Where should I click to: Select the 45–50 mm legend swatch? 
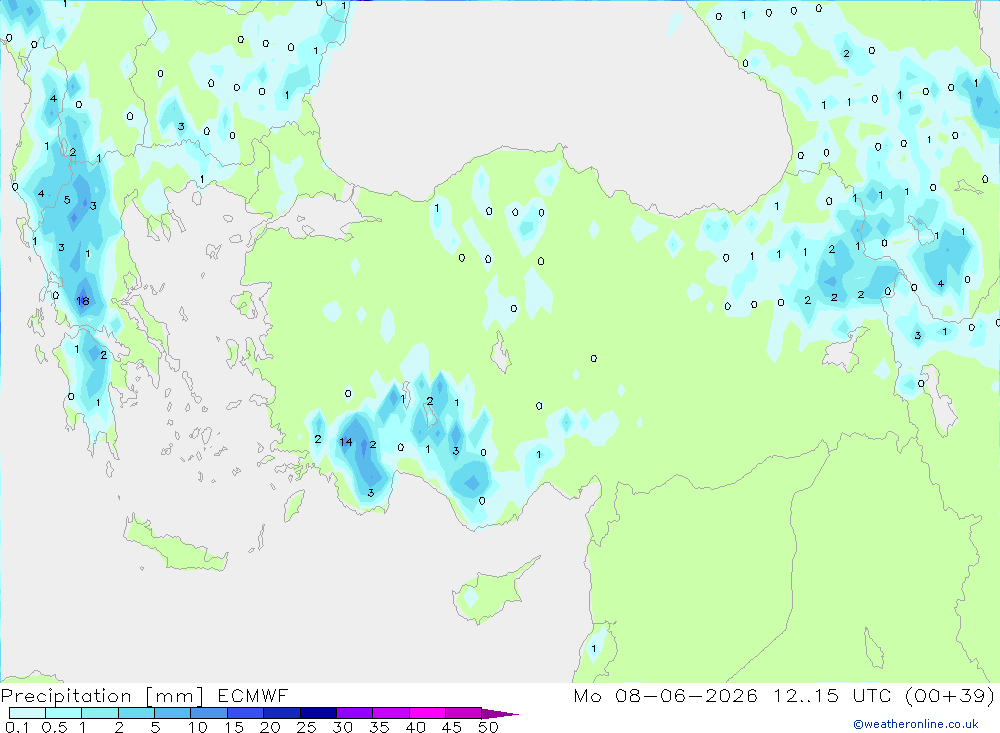[463, 713]
